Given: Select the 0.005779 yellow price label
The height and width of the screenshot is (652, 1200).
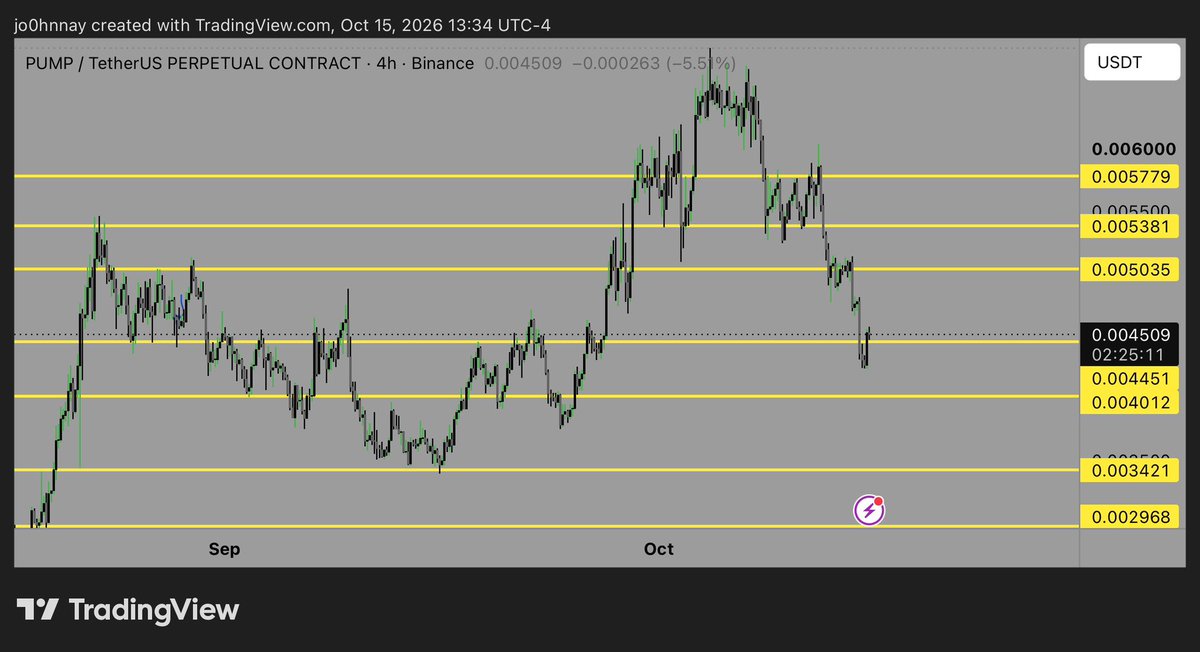Looking at the screenshot, I should click(1132, 178).
